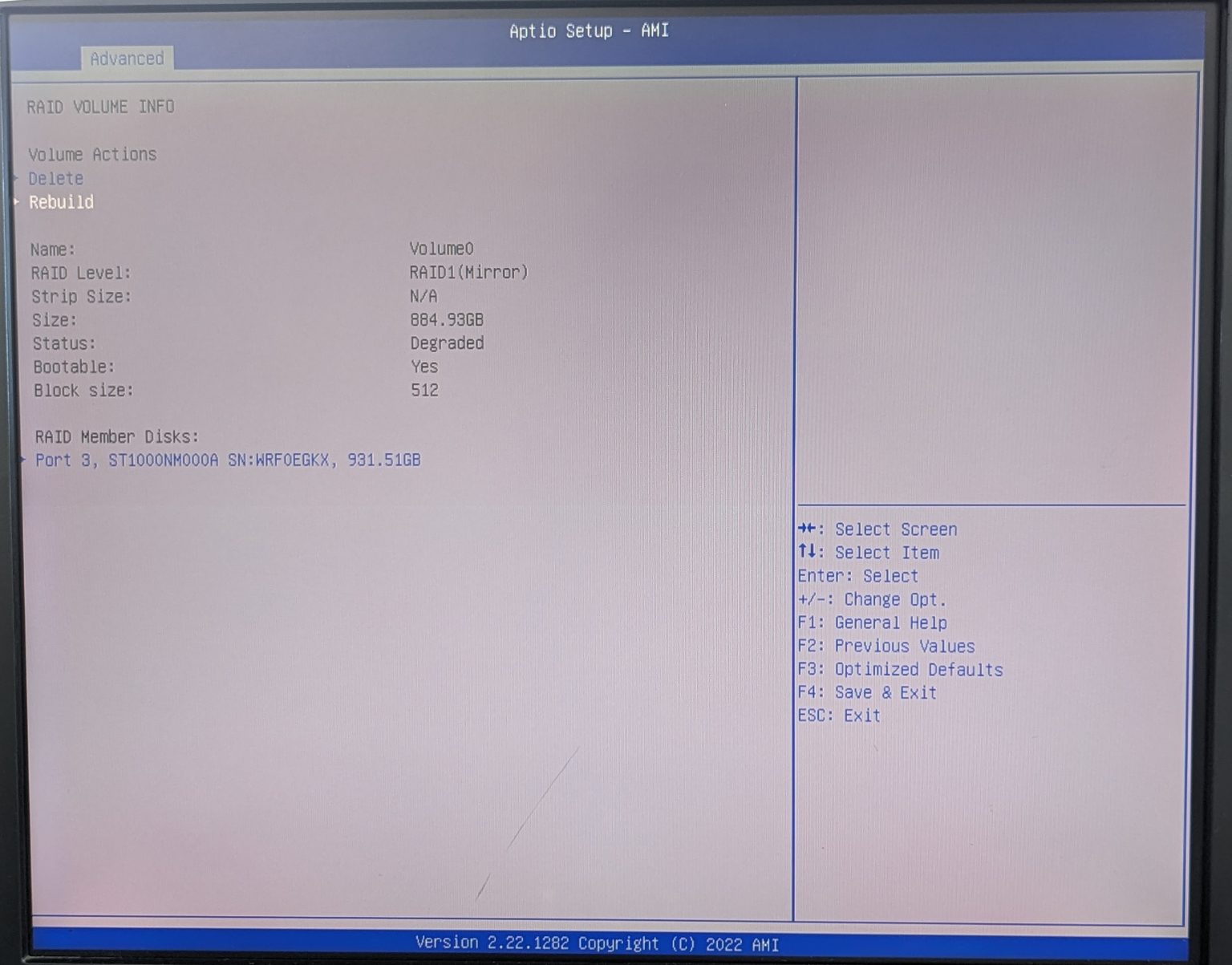
Task: Click the Select Item up/down arrows icon
Action: click(808, 552)
